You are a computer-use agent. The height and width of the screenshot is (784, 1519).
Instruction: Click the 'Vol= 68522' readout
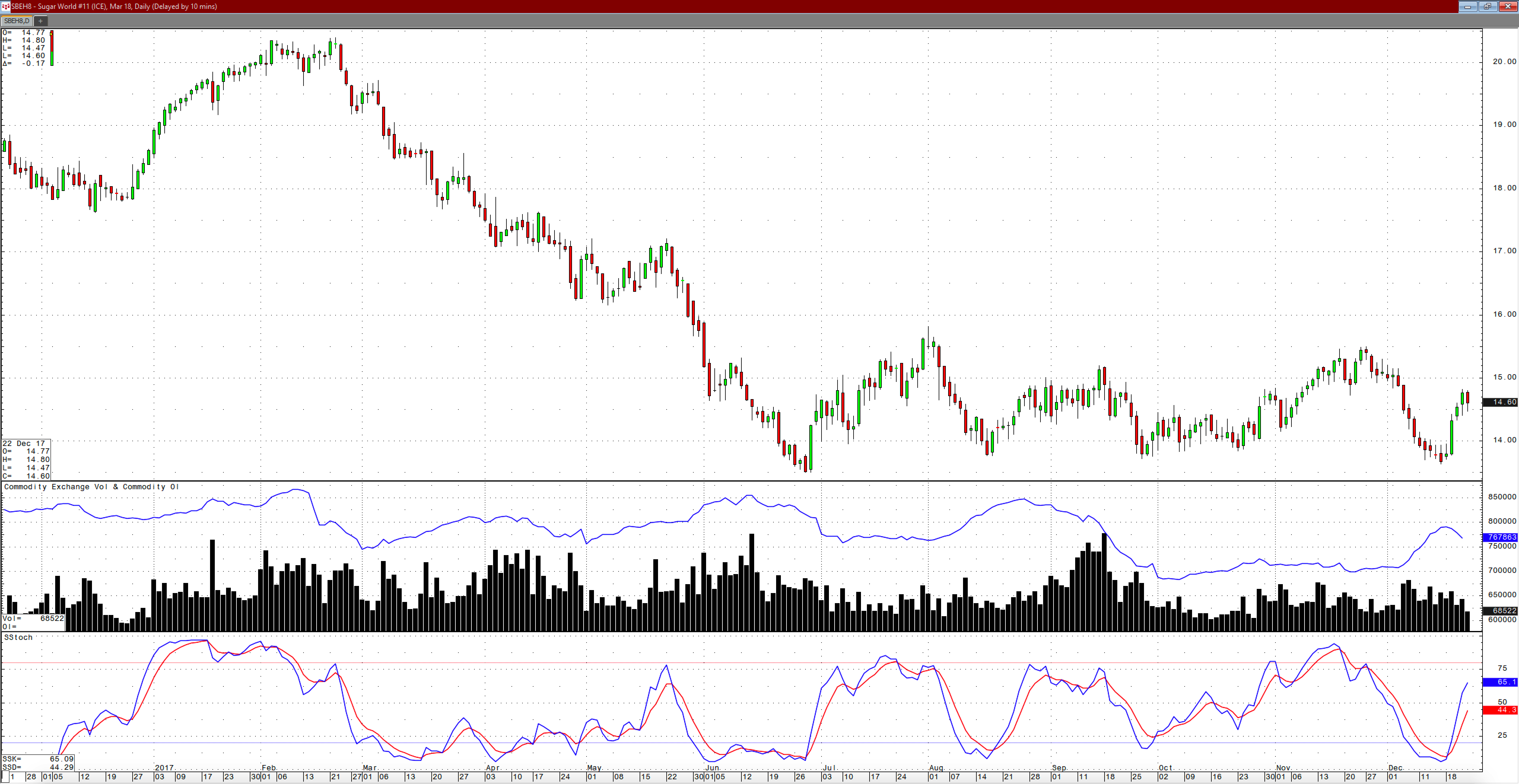pyautogui.click(x=33, y=618)
